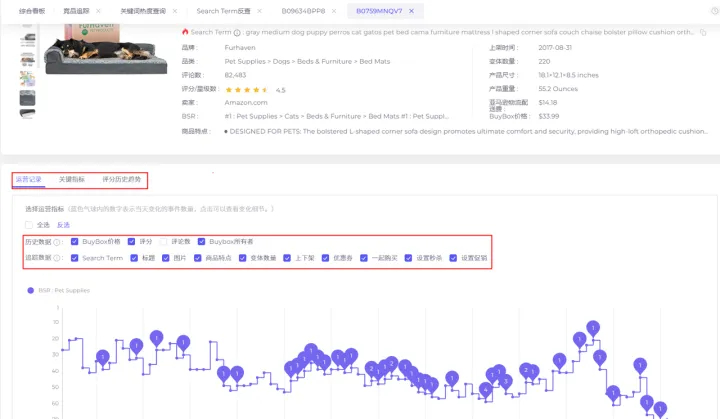Viewport: 720px width, 419px height.
Task: Tick the 全选 checkbox
Action: tap(29, 225)
